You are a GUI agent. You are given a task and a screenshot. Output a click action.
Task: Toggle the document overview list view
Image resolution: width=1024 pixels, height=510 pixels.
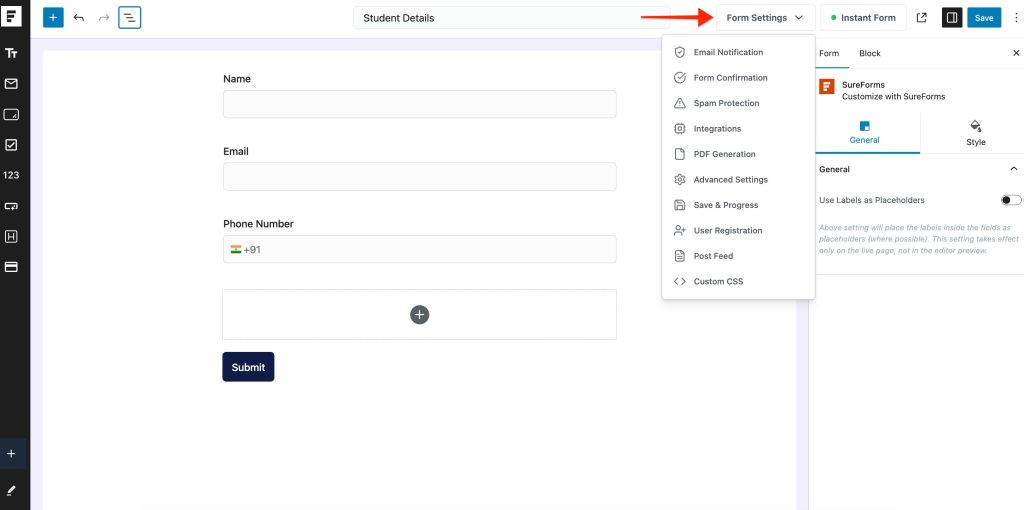coord(130,18)
